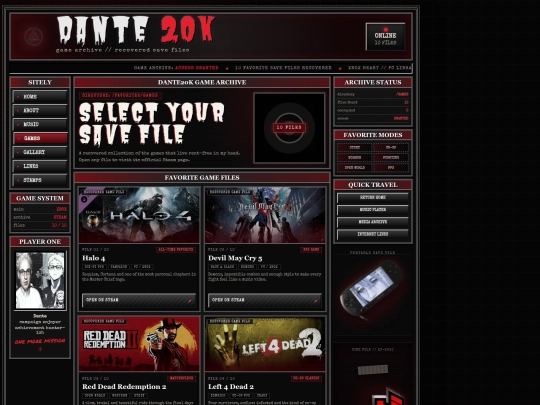The image size is (540, 405).
Task: Click the XBOX value in Game System panel
Action: [x=62, y=209]
